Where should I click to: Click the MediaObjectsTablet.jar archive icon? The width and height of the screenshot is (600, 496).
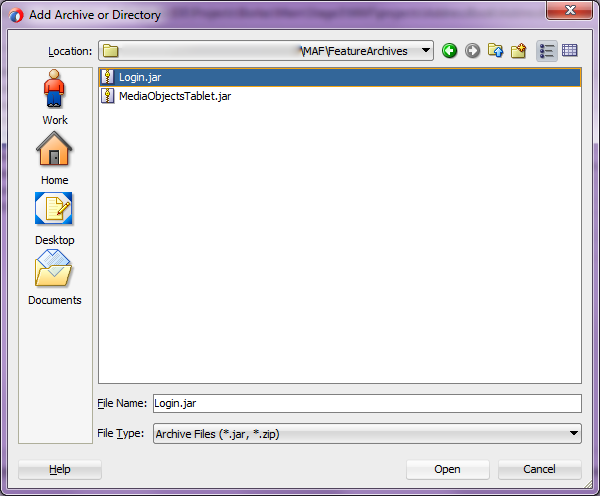(108, 96)
